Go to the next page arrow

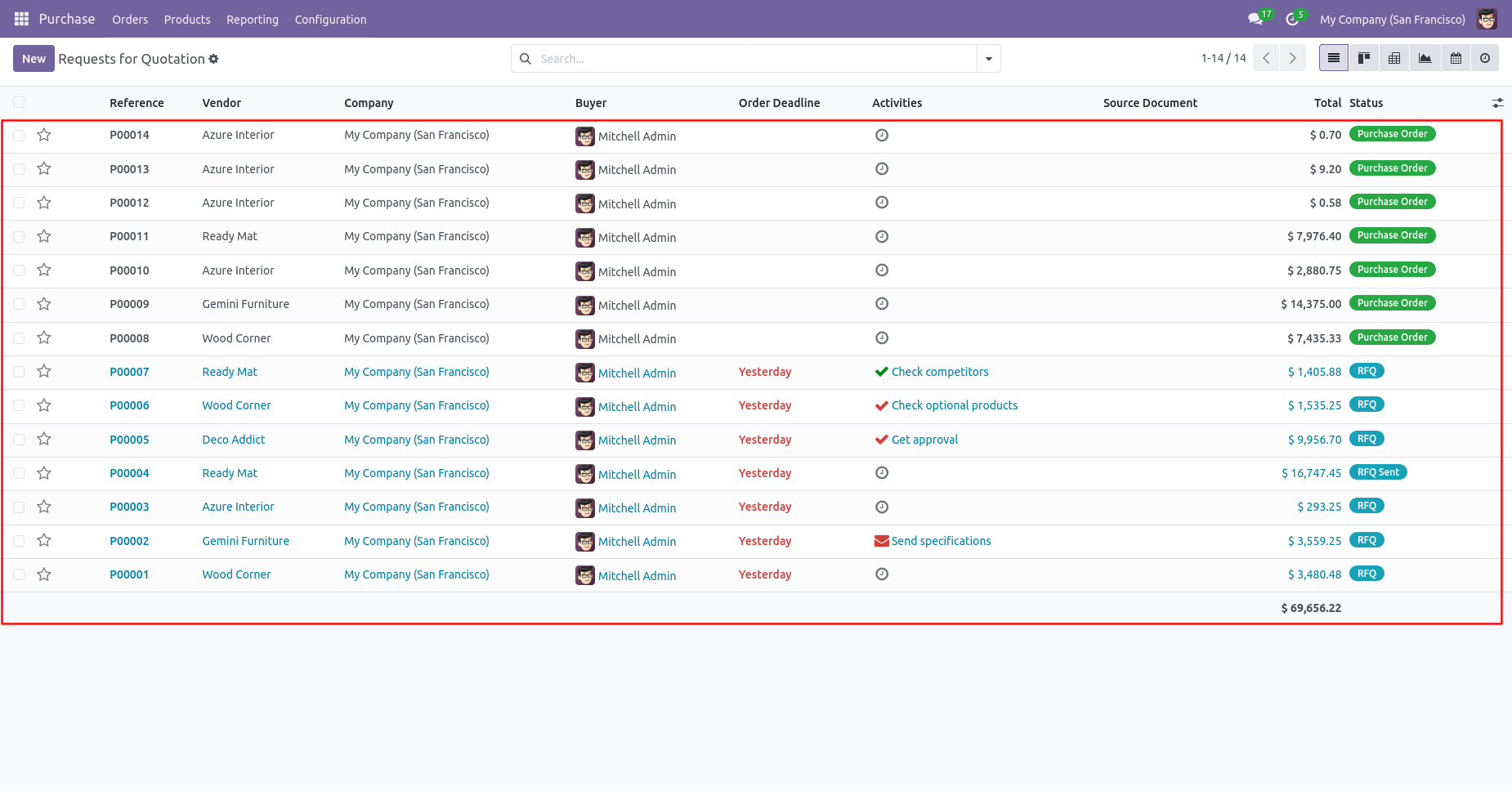[1293, 58]
